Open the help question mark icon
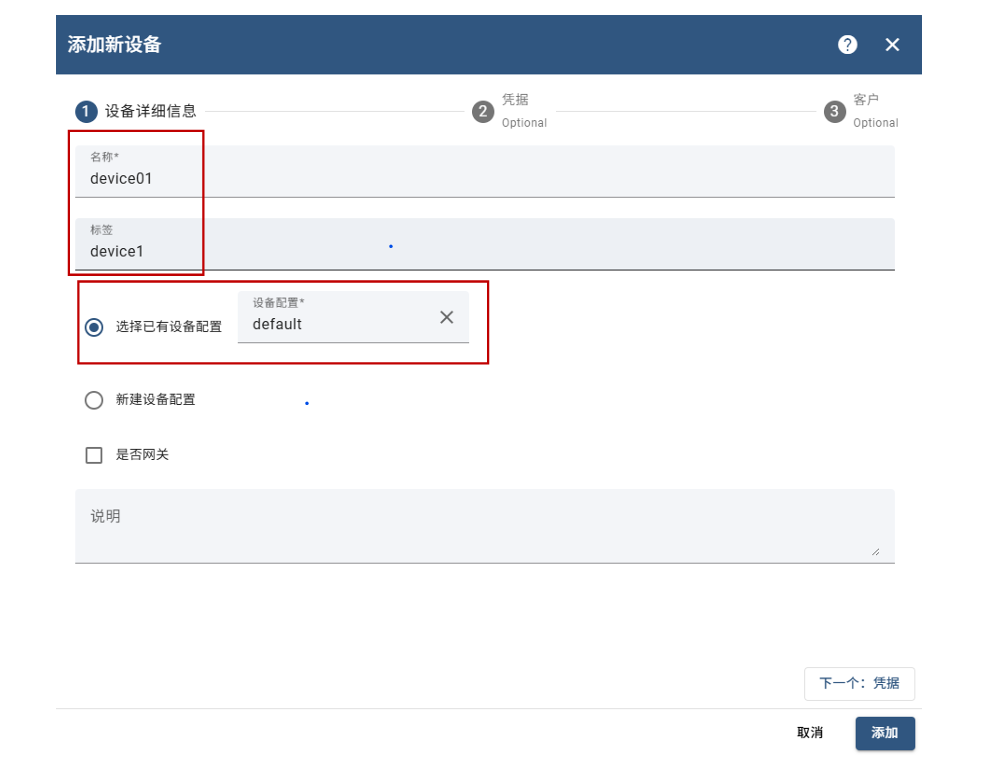 (x=847, y=44)
